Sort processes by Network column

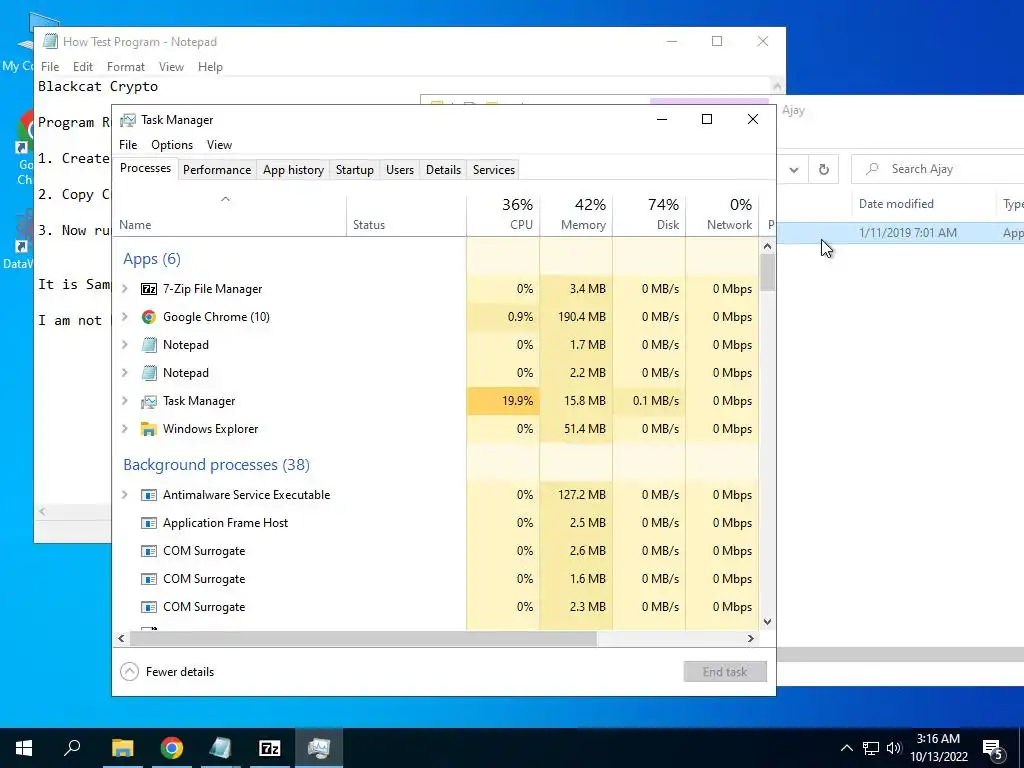722,214
